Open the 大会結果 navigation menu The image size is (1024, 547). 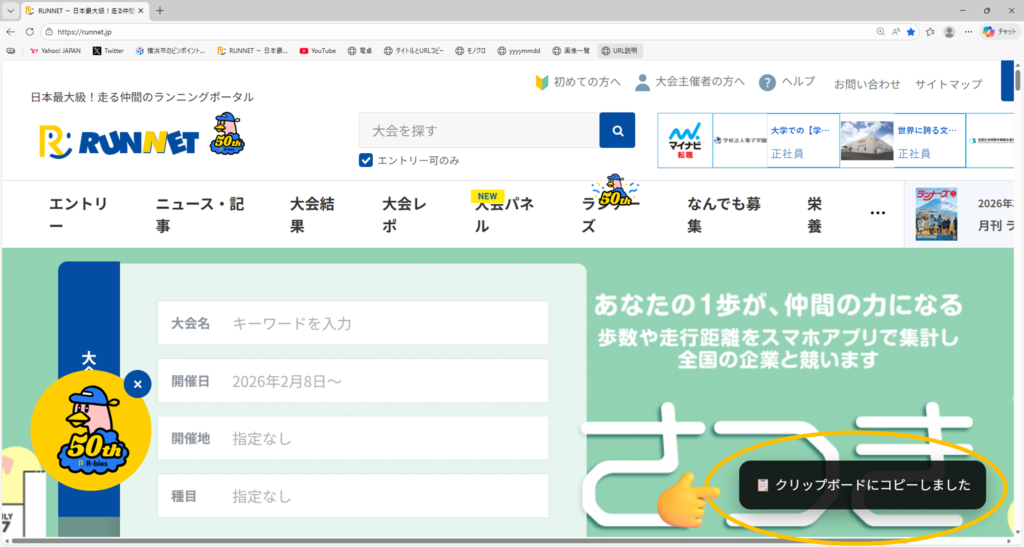click(x=312, y=215)
